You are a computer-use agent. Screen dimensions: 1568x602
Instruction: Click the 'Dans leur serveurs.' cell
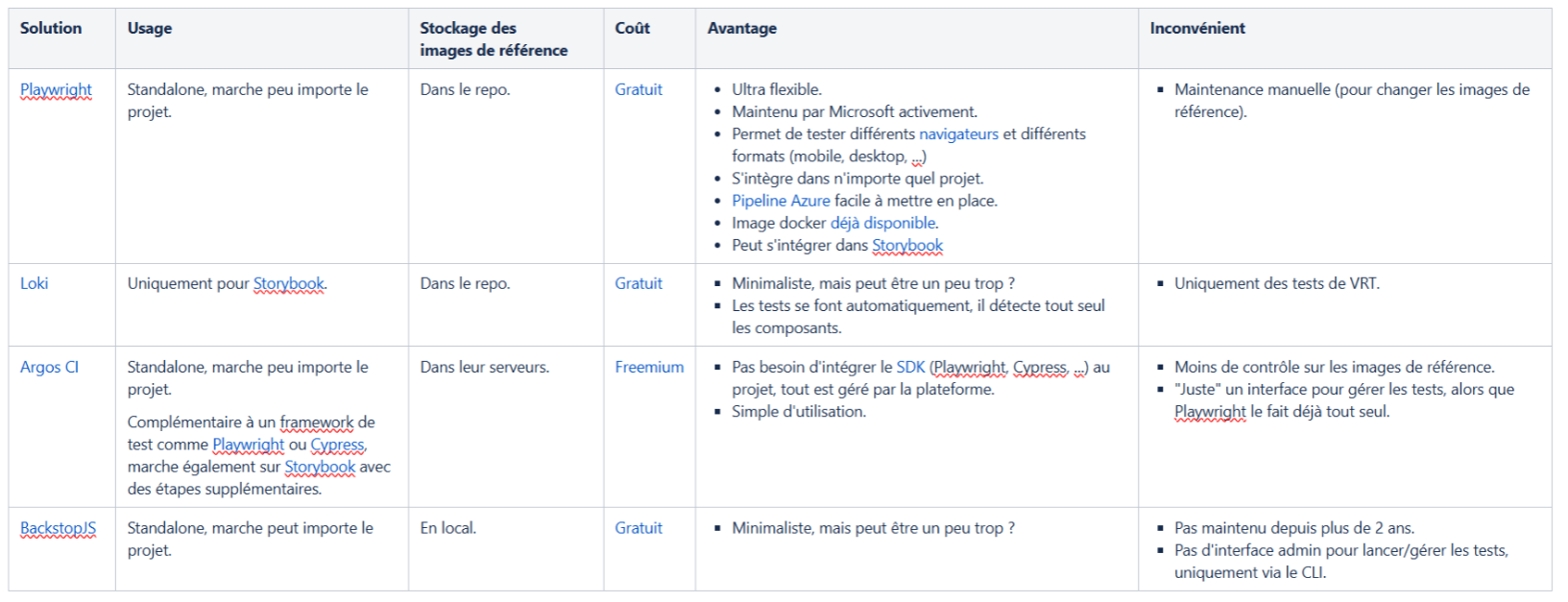484,367
